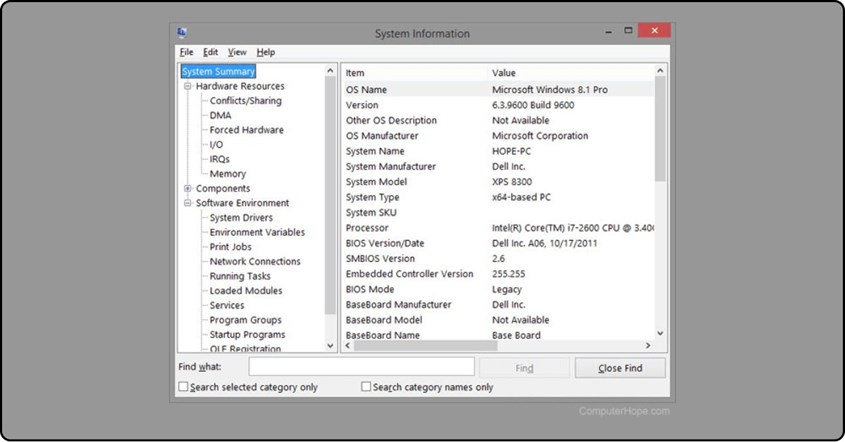
Task: Click horizontal scrollbar right arrow
Action: coord(648,346)
